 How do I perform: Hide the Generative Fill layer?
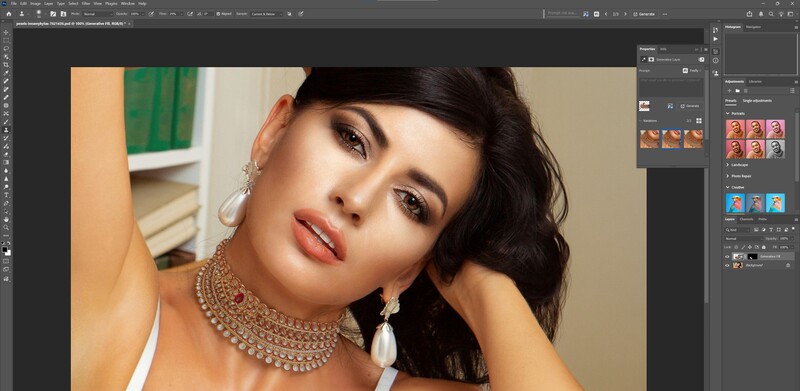tap(727, 256)
